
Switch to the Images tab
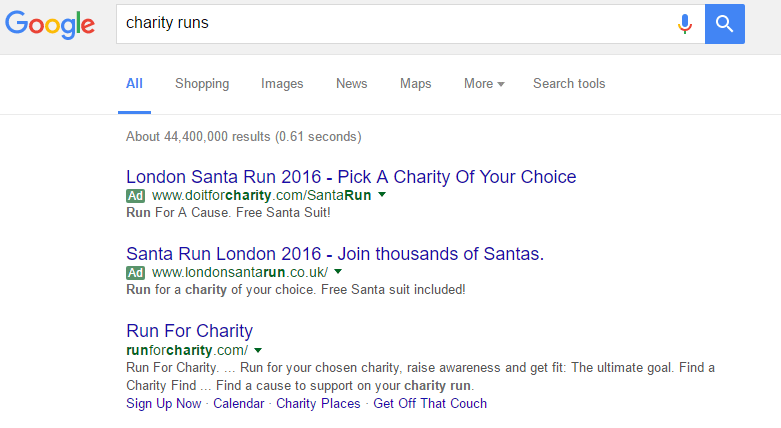click(x=284, y=84)
